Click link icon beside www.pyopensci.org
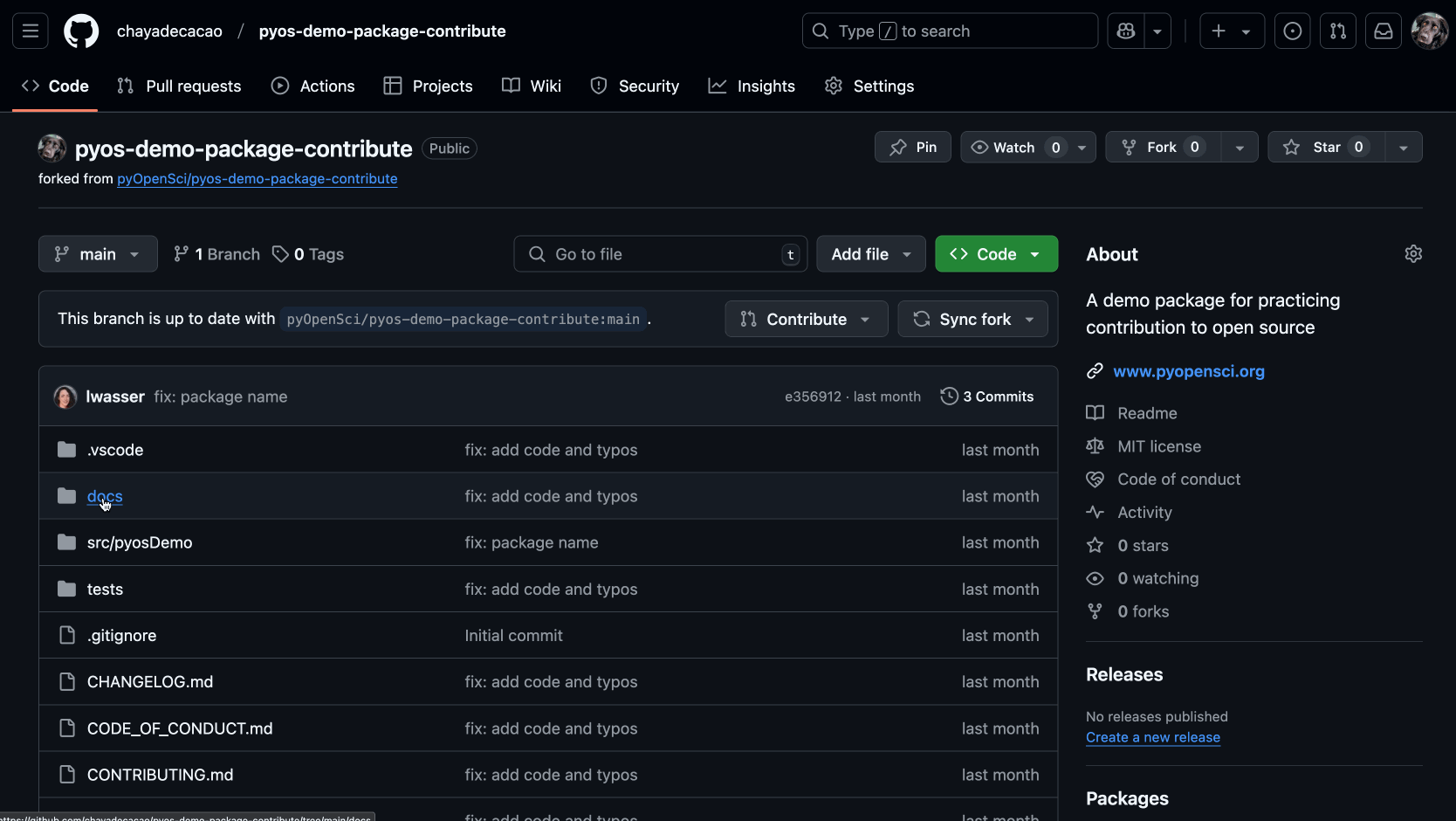Image resolution: width=1456 pixels, height=821 pixels. 1095,371
